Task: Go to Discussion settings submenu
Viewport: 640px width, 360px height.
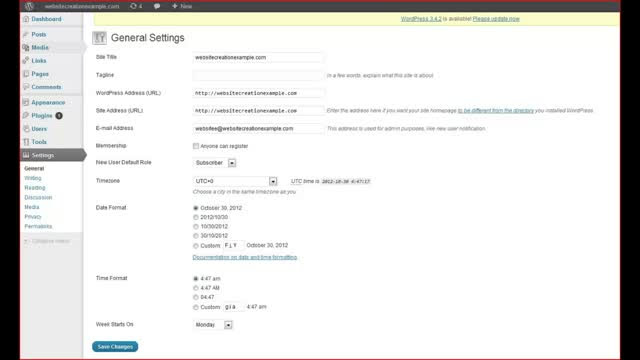Action: (x=38, y=198)
